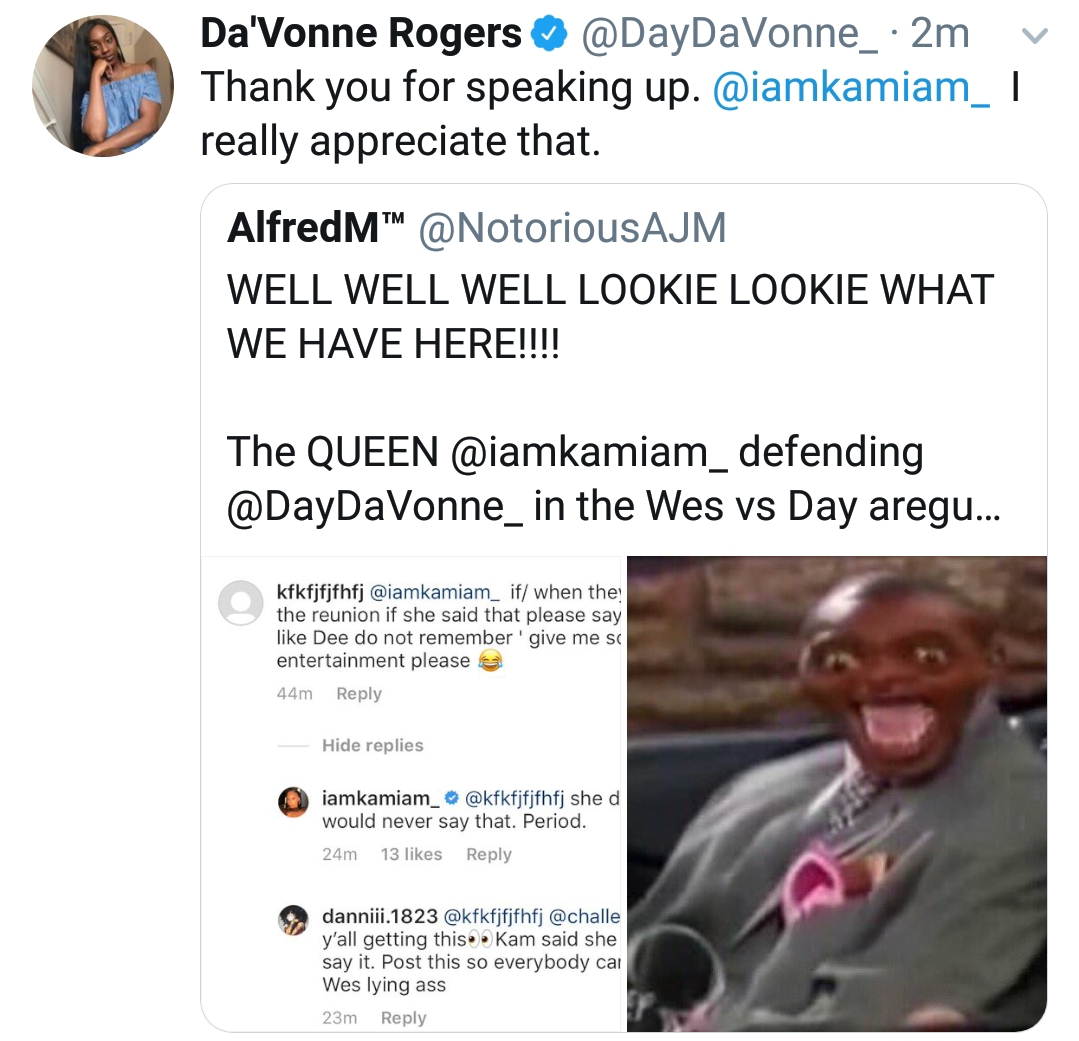Open Da'Vonne Rogers profile picture

coord(103,86)
